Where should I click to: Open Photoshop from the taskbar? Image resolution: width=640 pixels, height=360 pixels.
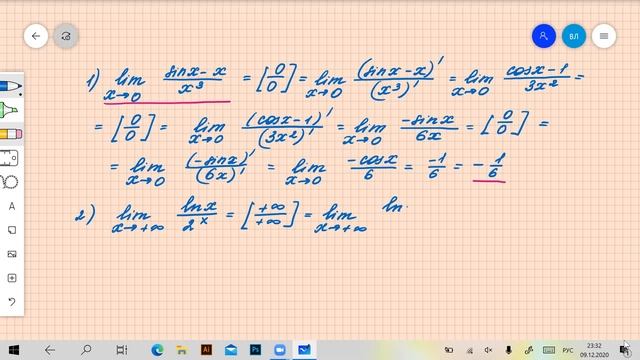coord(256,350)
